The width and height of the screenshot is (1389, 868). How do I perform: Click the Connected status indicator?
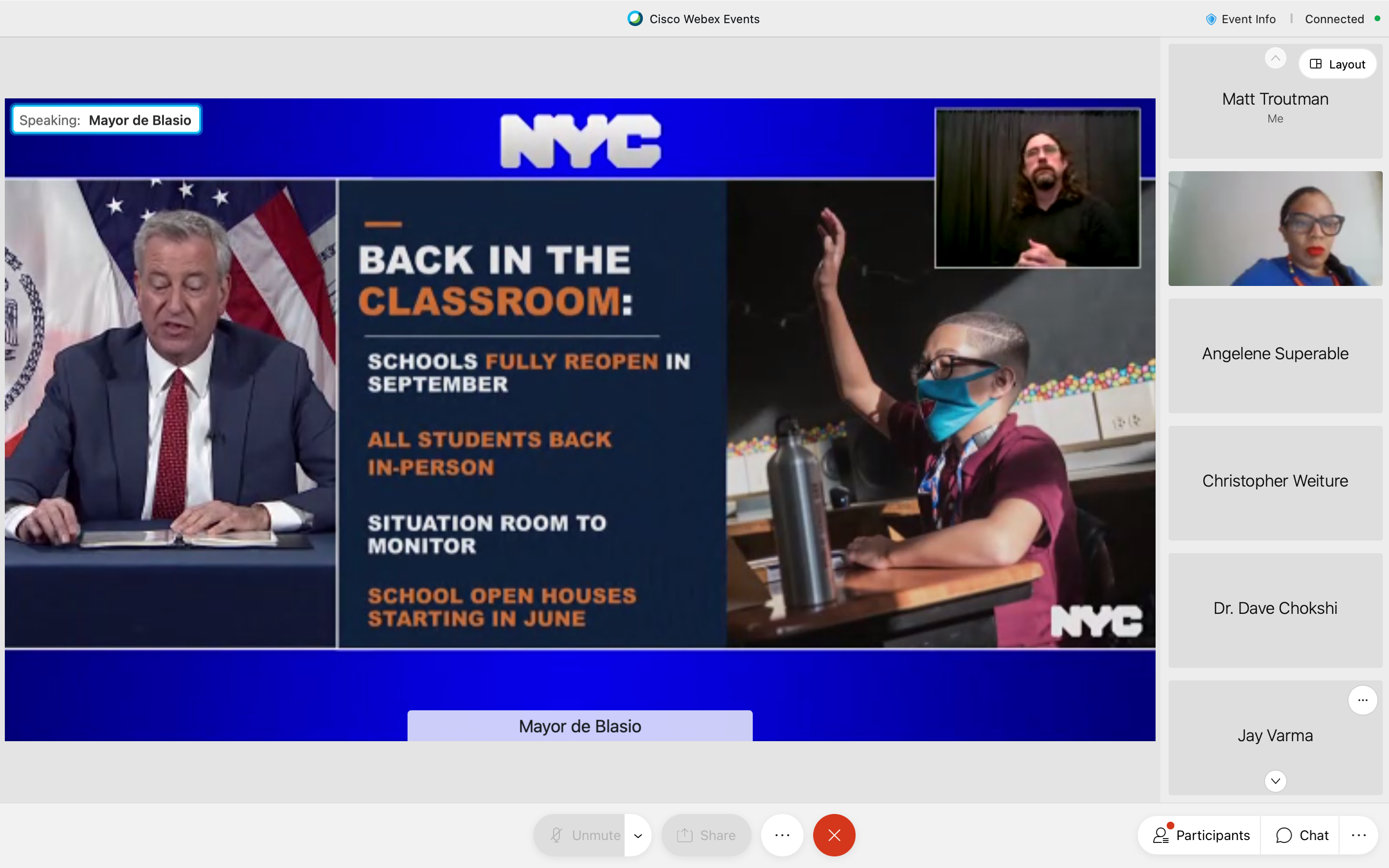click(x=1335, y=19)
